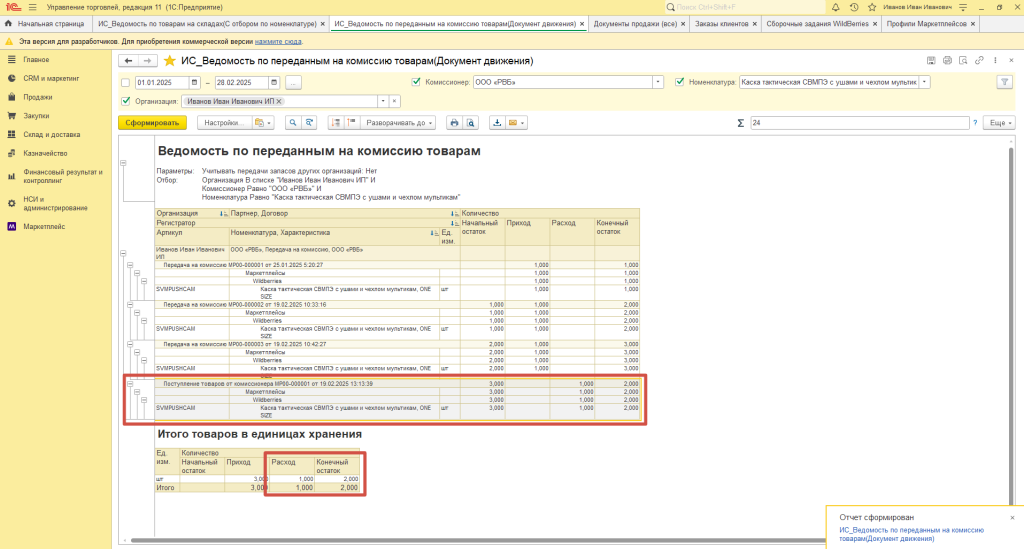Image resolution: width=1024 pixels, height=549 pixels.
Task: Open print preview icon in report toolbar
Action: coord(470,123)
